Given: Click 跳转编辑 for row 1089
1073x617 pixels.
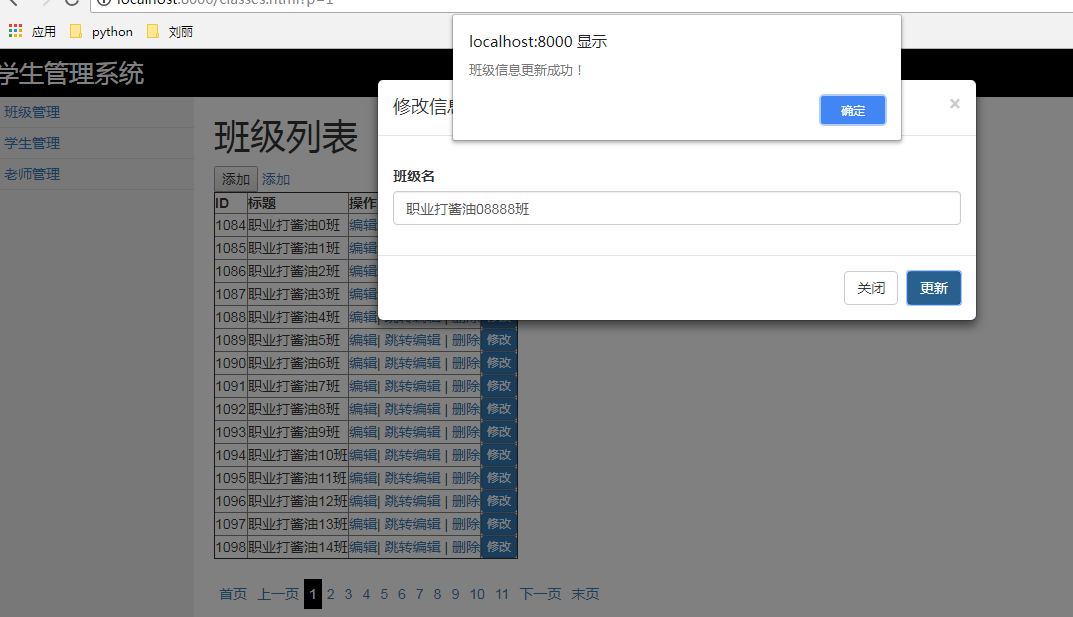Looking at the screenshot, I should click(413, 340).
